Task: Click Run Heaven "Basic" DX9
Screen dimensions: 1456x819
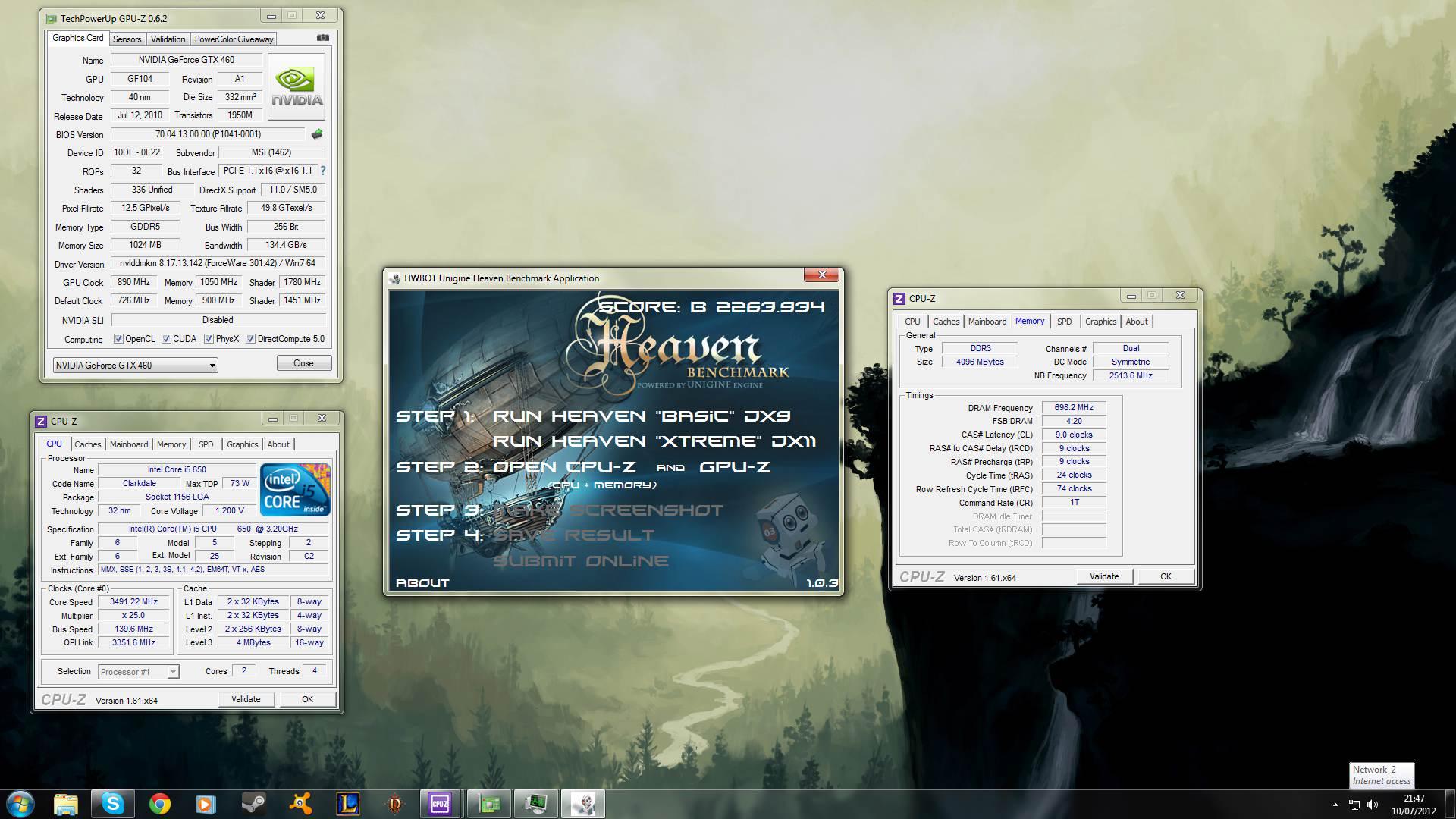Action: (x=641, y=416)
